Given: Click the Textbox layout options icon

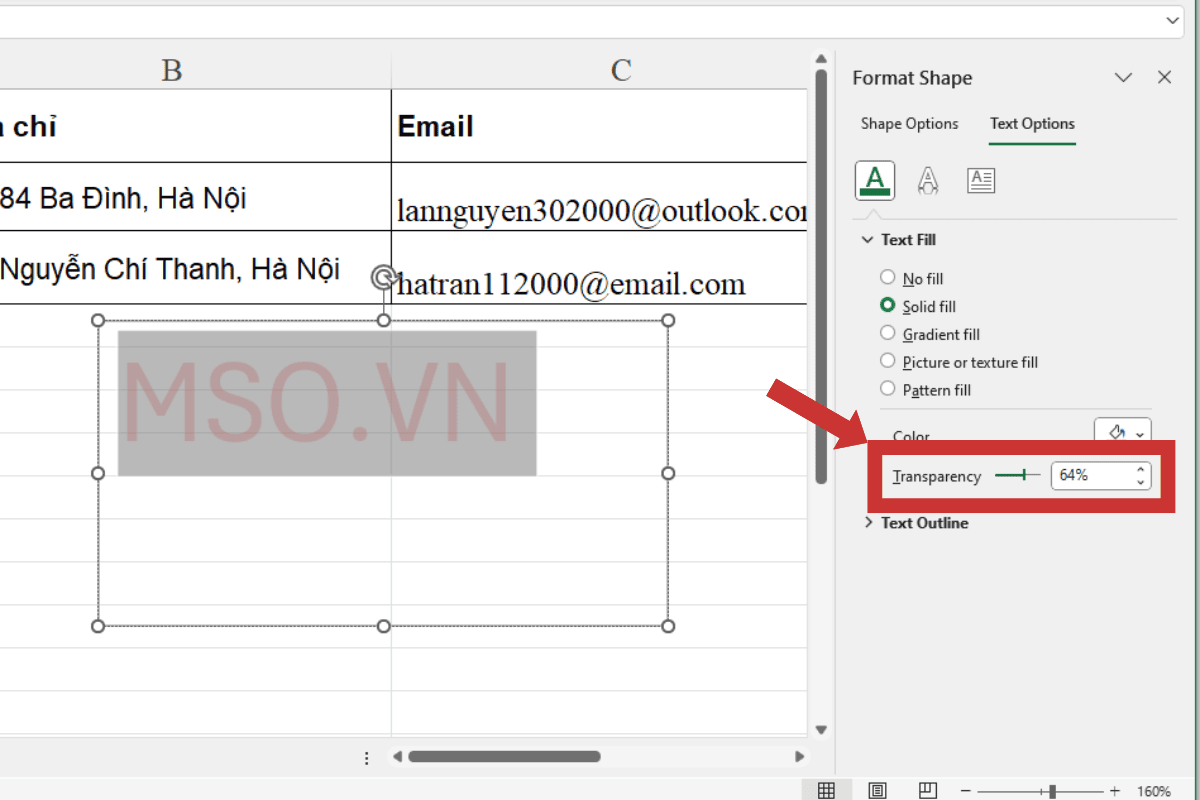Looking at the screenshot, I should tap(981, 180).
